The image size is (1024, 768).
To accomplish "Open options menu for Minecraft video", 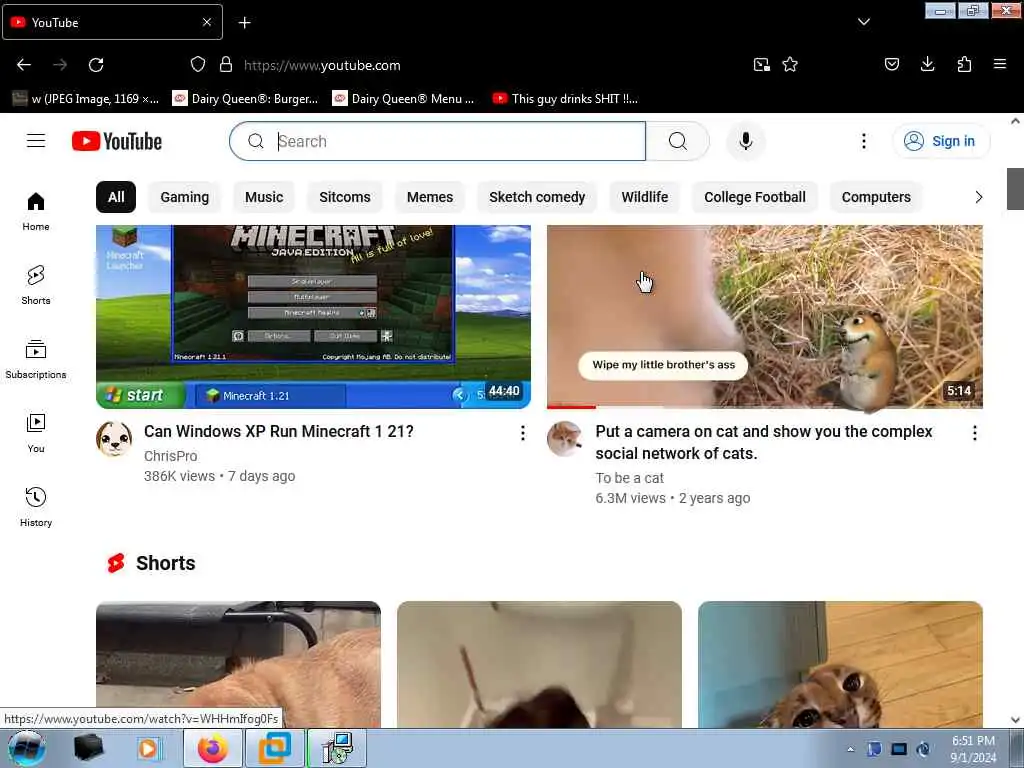I will click(x=522, y=433).
